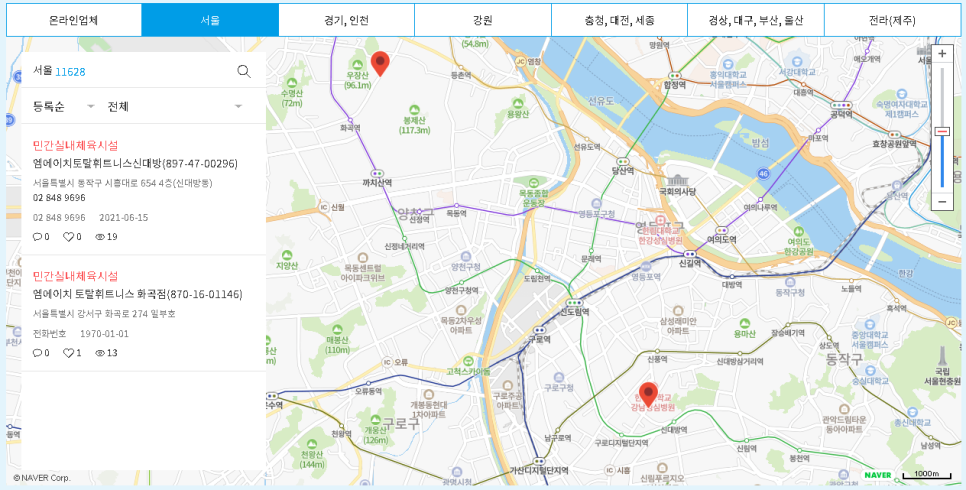Click 민간실내체육시설 label on second listing
The width and height of the screenshot is (966, 490).
[x=75, y=276]
